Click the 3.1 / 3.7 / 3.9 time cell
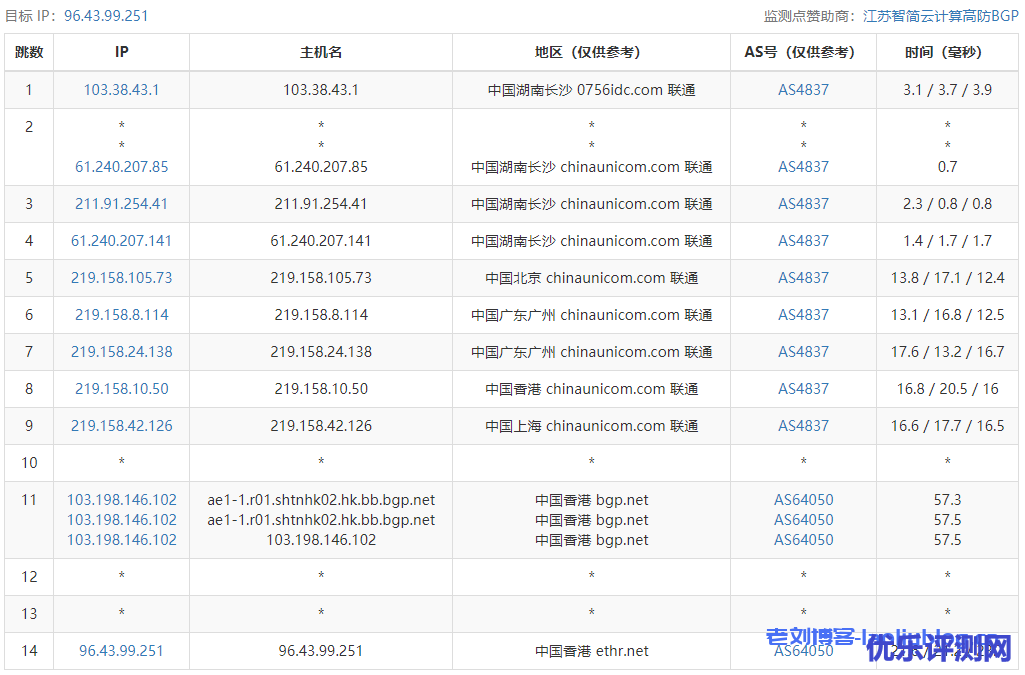 coord(947,90)
